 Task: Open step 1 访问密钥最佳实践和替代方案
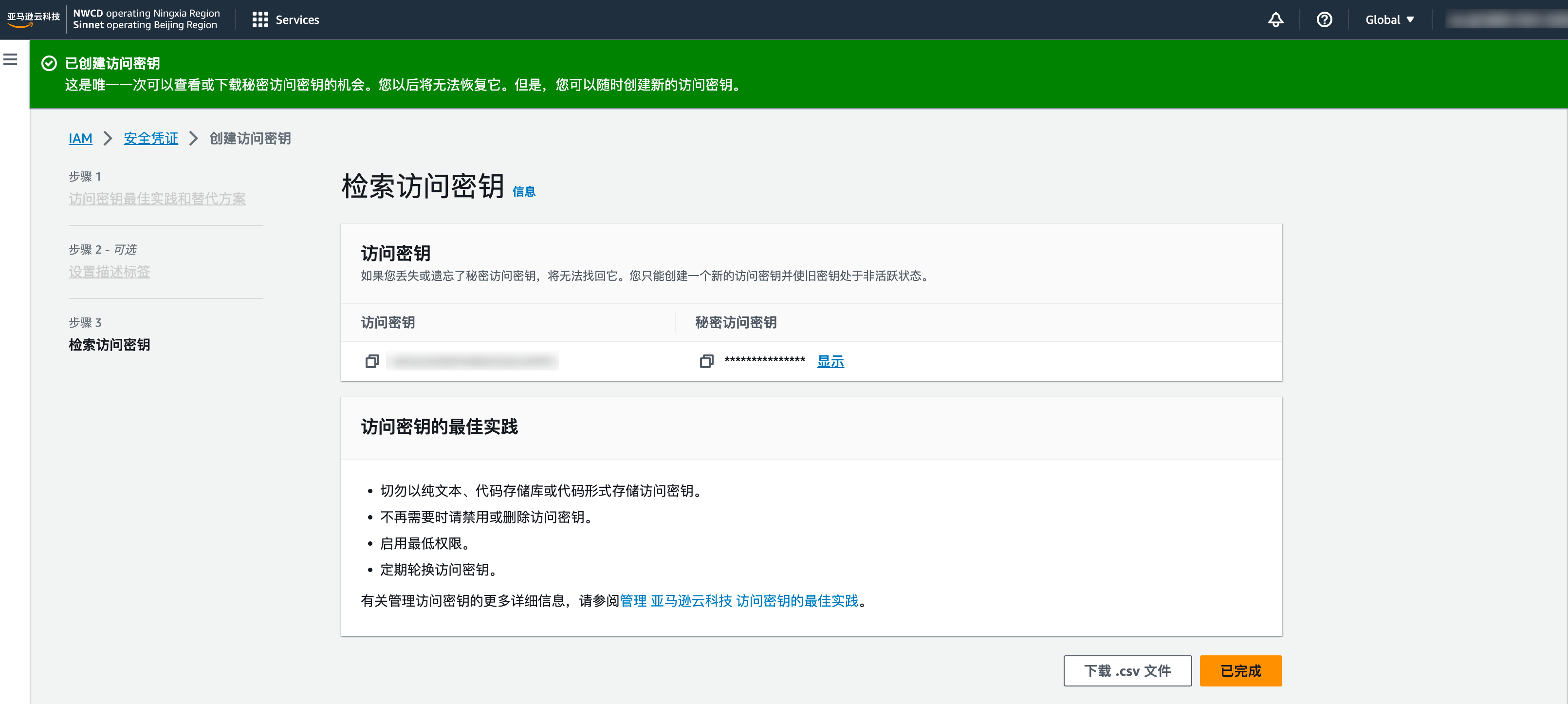[x=157, y=199]
